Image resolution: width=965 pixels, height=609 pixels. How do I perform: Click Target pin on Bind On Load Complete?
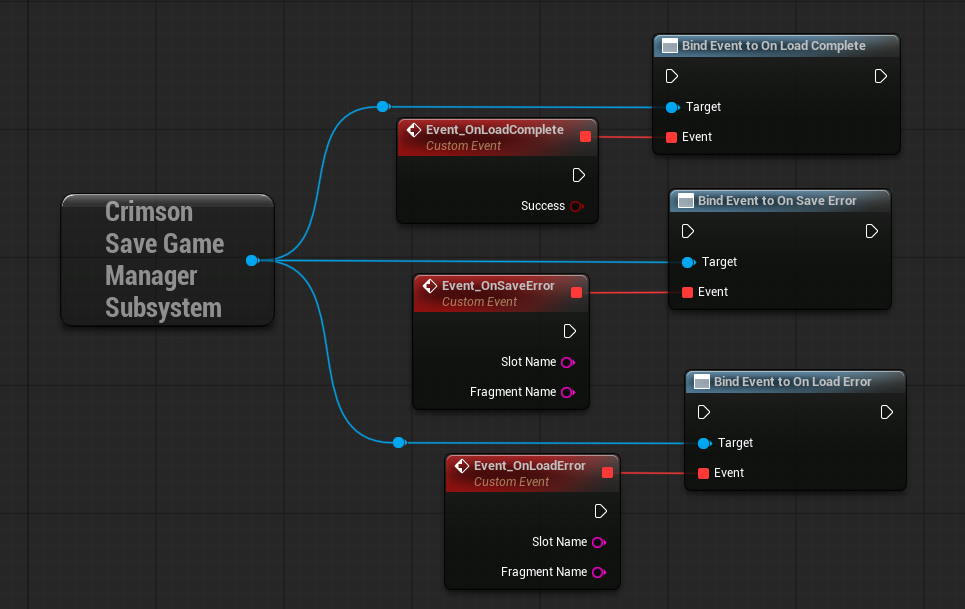point(673,107)
